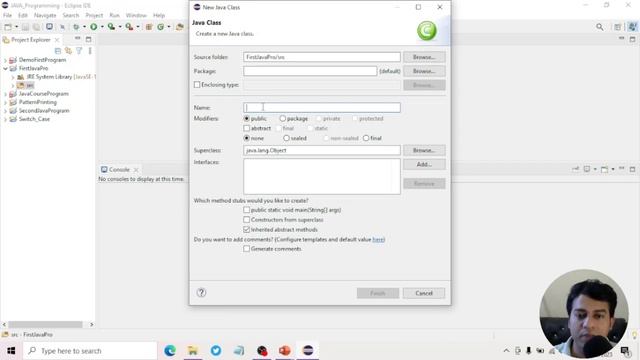Expand the JRE System Library node

coord(13,77)
